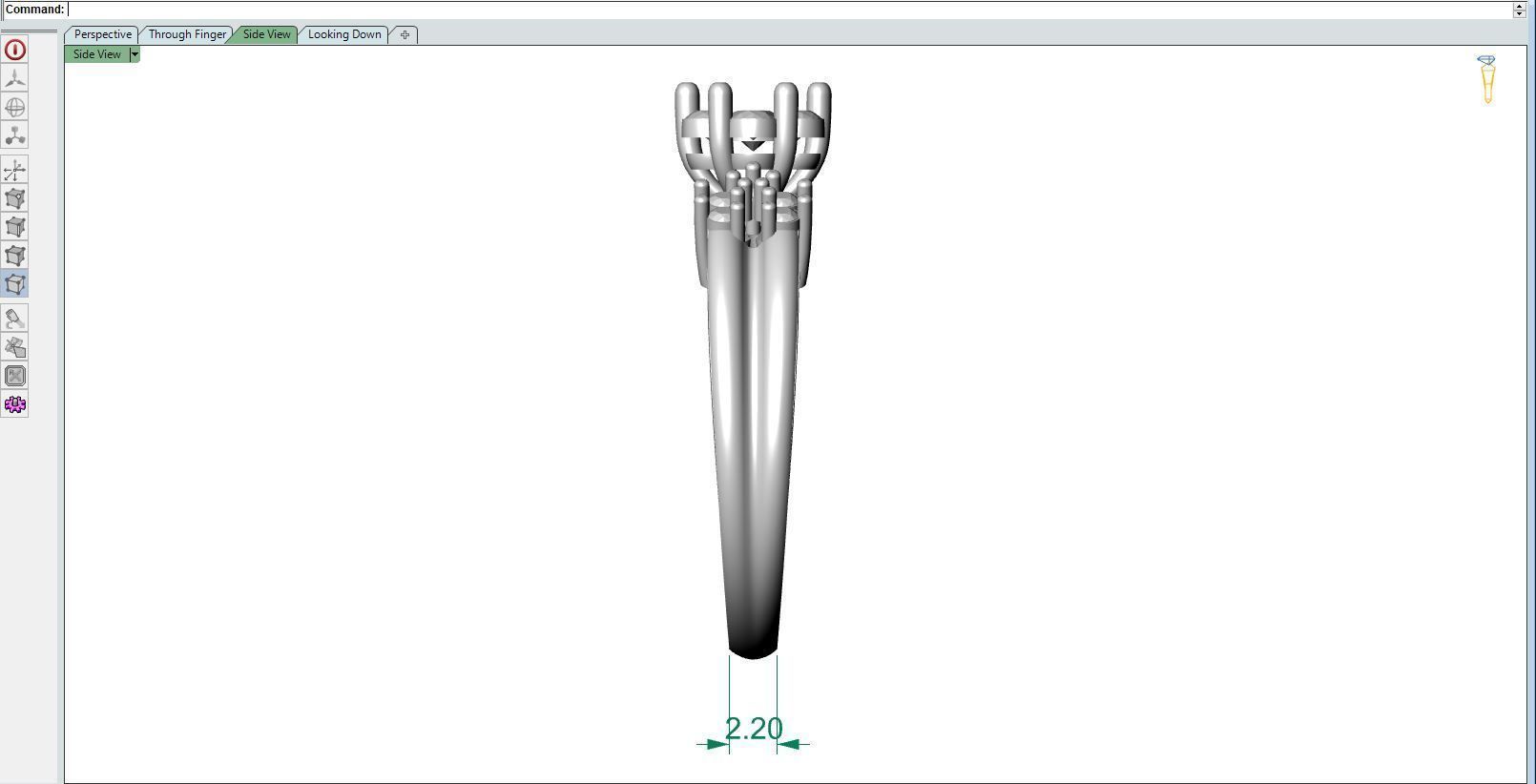This screenshot has width=1536, height=784.
Task: Select the paint bucket material icon
Action: point(15,319)
